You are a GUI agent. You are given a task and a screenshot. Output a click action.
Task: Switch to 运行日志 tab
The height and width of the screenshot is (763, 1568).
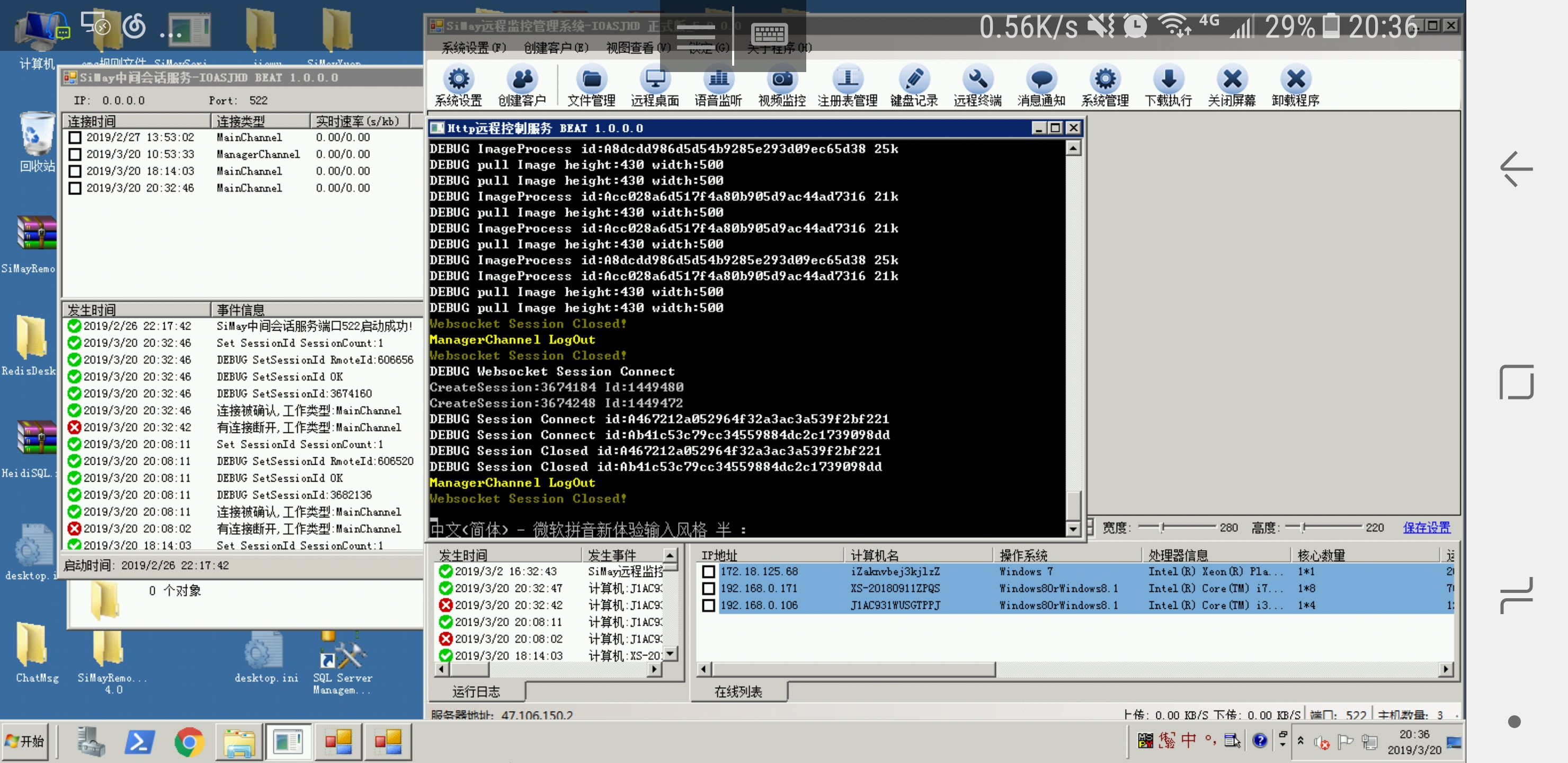pyautogui.click(x=476, y=692)
